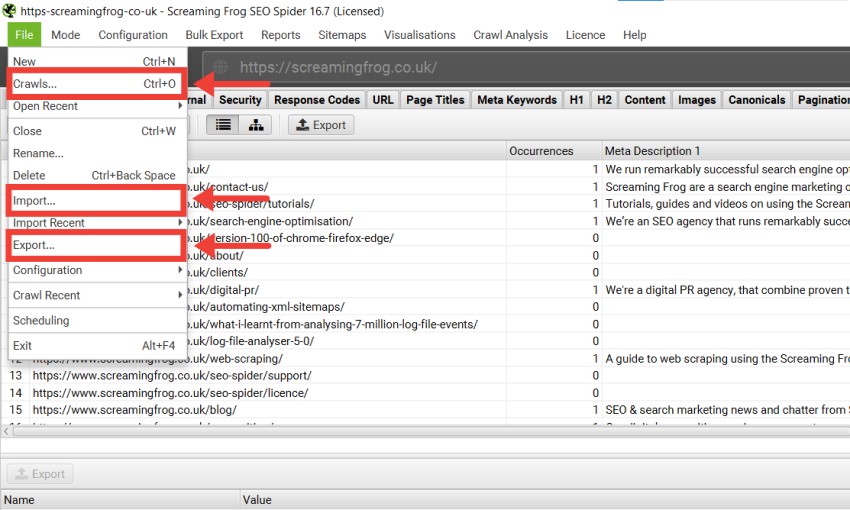The image size is (850, 510).
Task: Click the Value column header
Action: coord(545,499)
